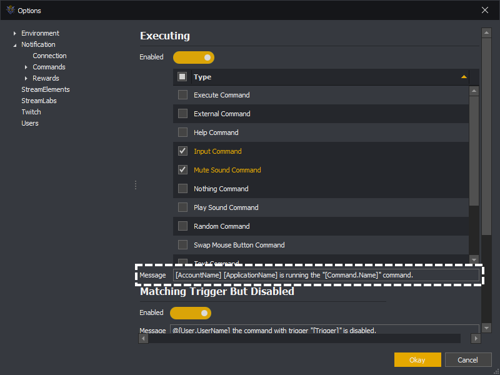Toggle the select-all checkbox in Type header

(182, 77)
